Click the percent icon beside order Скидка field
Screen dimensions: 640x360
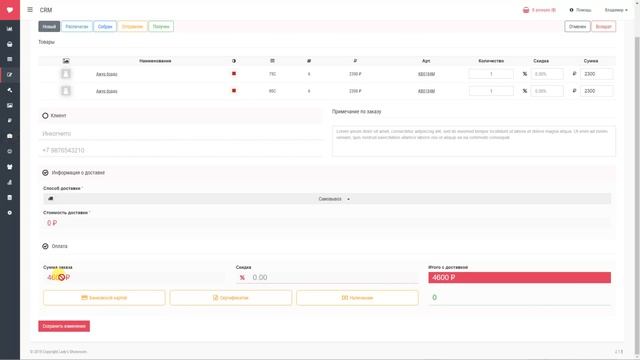(242, 278)
